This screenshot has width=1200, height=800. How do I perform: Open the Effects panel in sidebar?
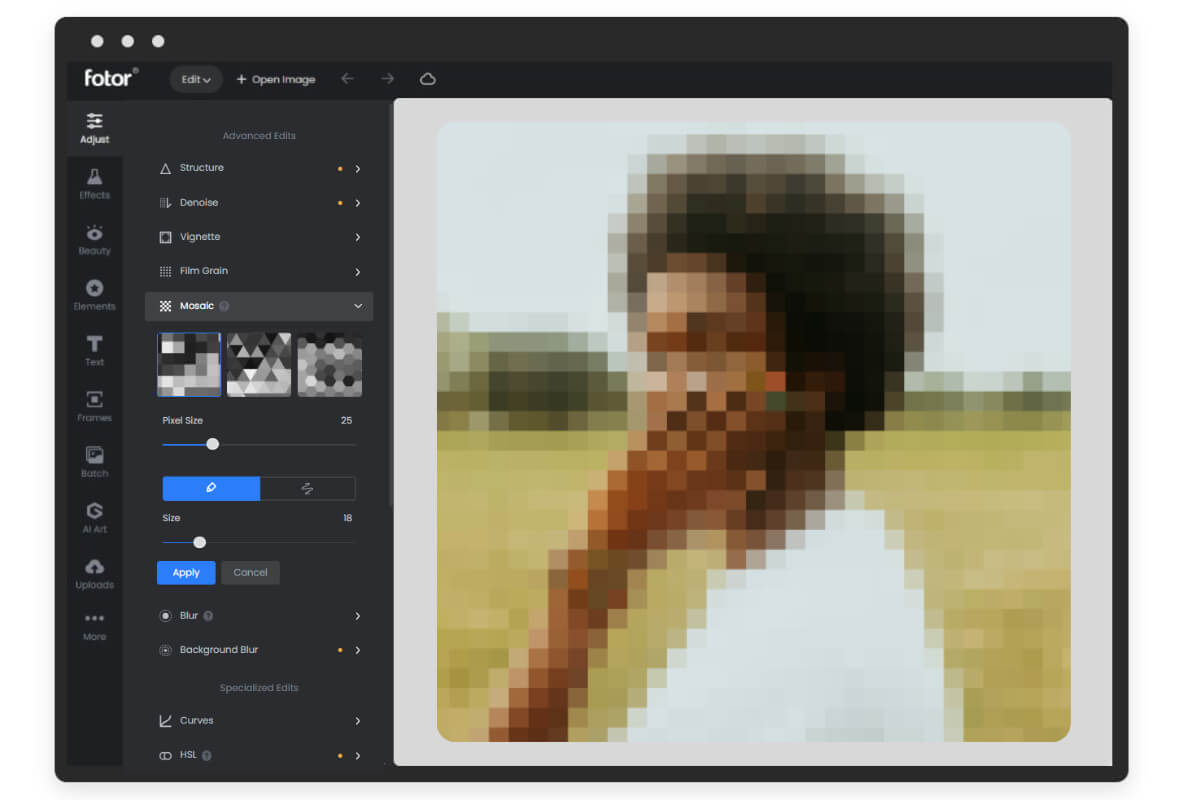[x=94, y=183]
